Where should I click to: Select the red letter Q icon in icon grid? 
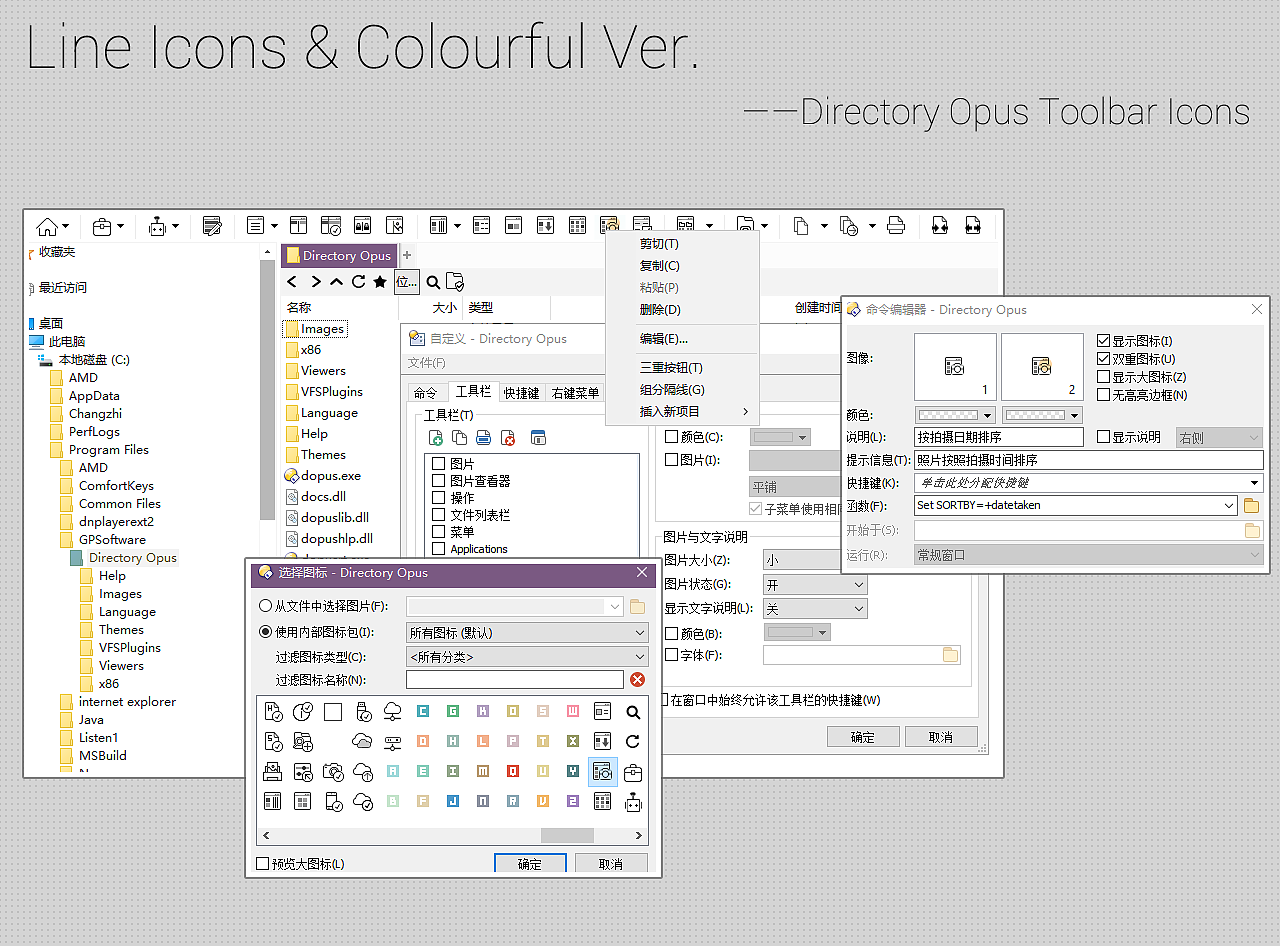tap(513, 772)
